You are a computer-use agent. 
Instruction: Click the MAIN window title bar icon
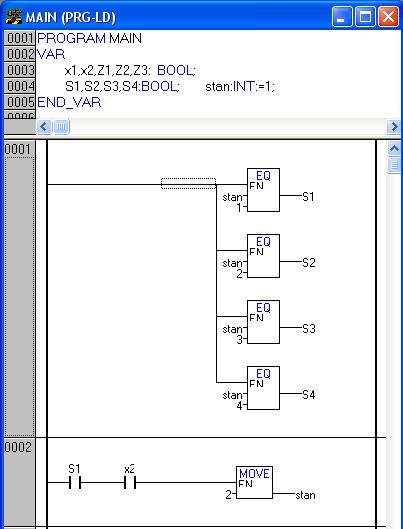(13, 17)
